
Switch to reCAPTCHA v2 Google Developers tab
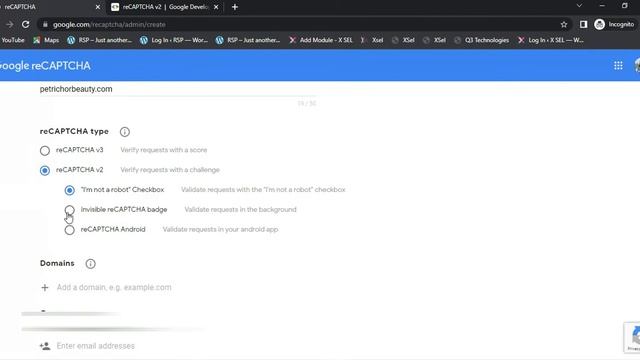pos(165,7)
